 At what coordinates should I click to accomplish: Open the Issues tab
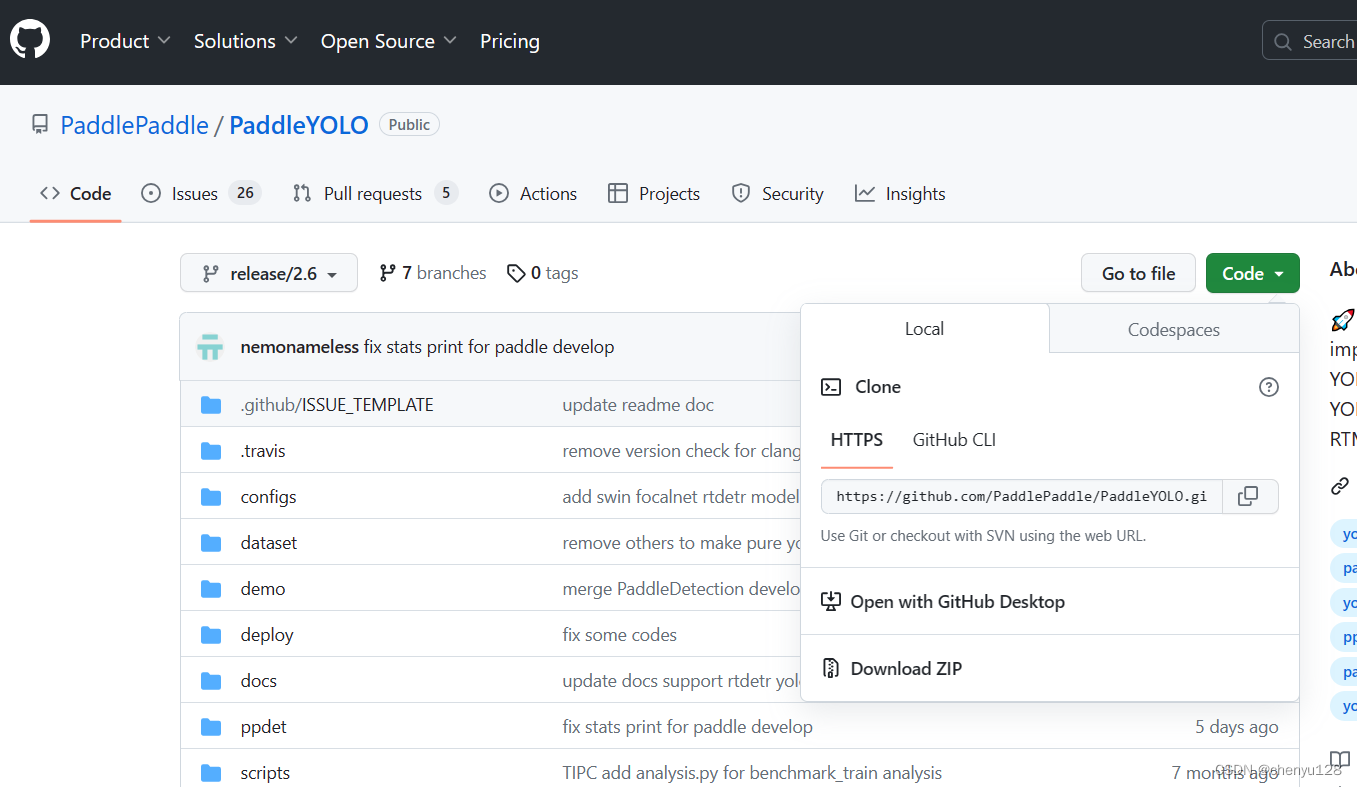point(201,194)
